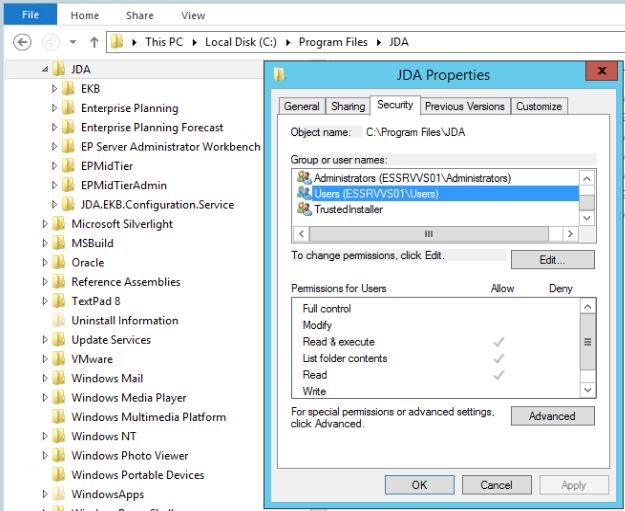Image resolution: width=625 pixels, height=511 pixels.
Task: Select the EPMidTierAdmin folder icon
Action: click(68, 185)
